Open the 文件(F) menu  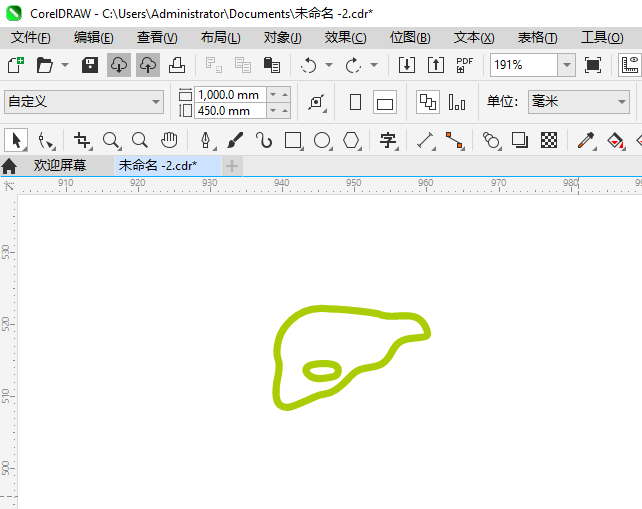point(31,38)
